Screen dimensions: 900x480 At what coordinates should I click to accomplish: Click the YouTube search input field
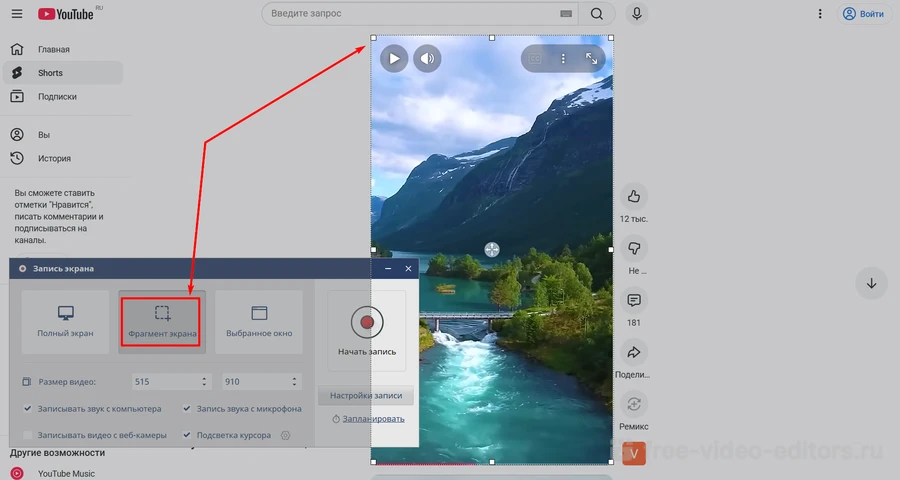410,14
